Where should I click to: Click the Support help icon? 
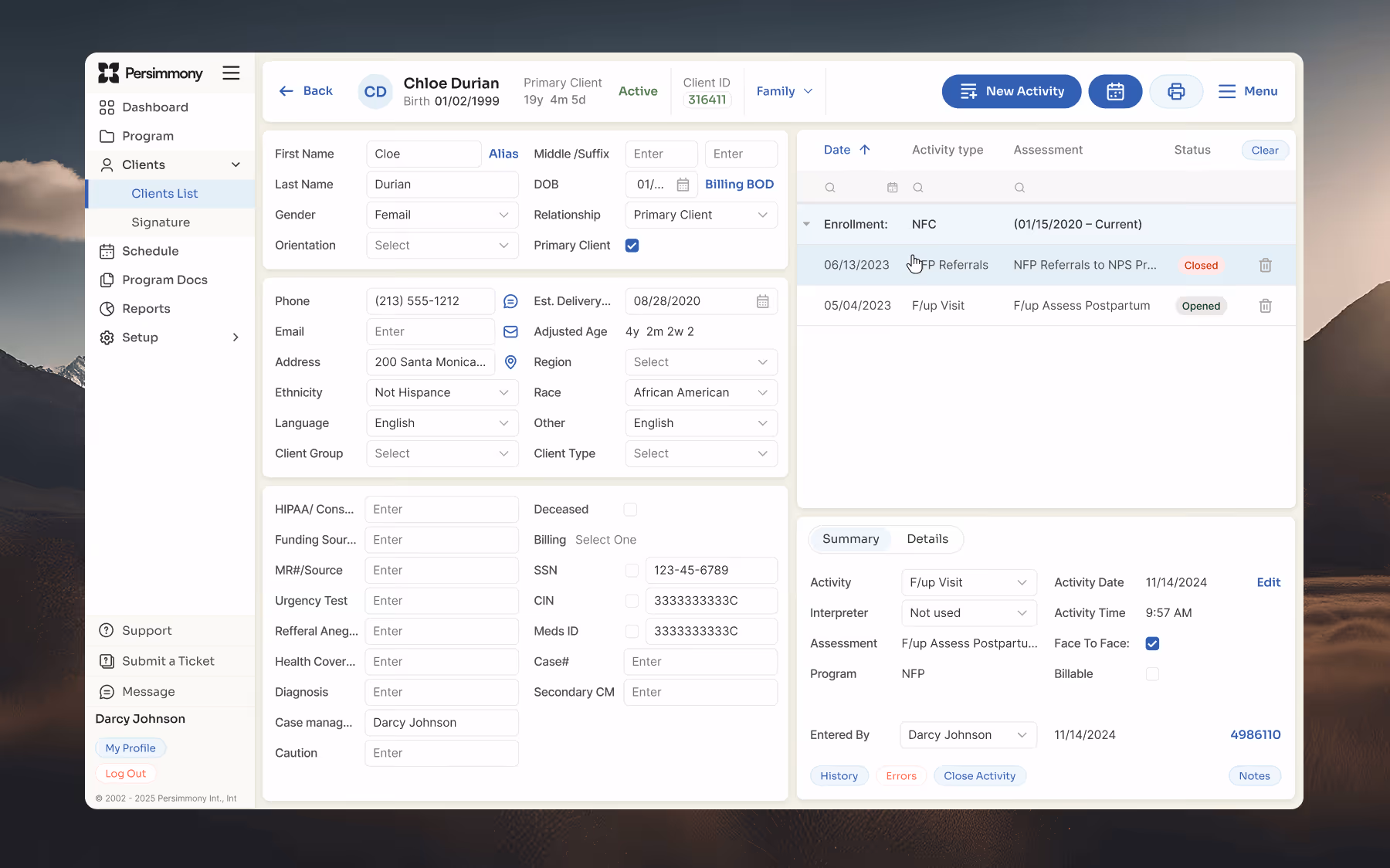point(107,631)
